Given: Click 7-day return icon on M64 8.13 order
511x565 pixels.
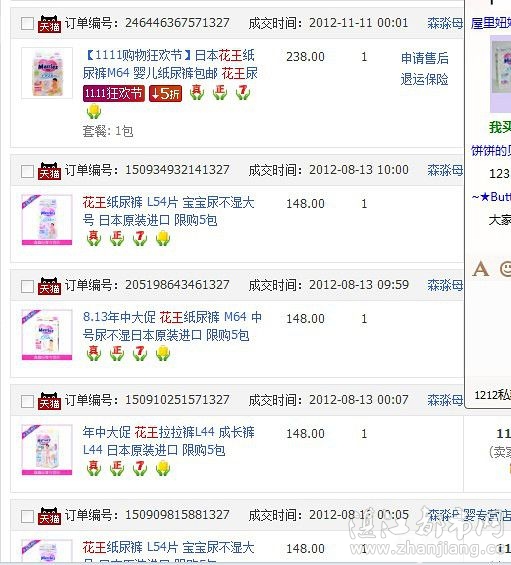Looking at the screenshot, I should [x=140, y=353].
